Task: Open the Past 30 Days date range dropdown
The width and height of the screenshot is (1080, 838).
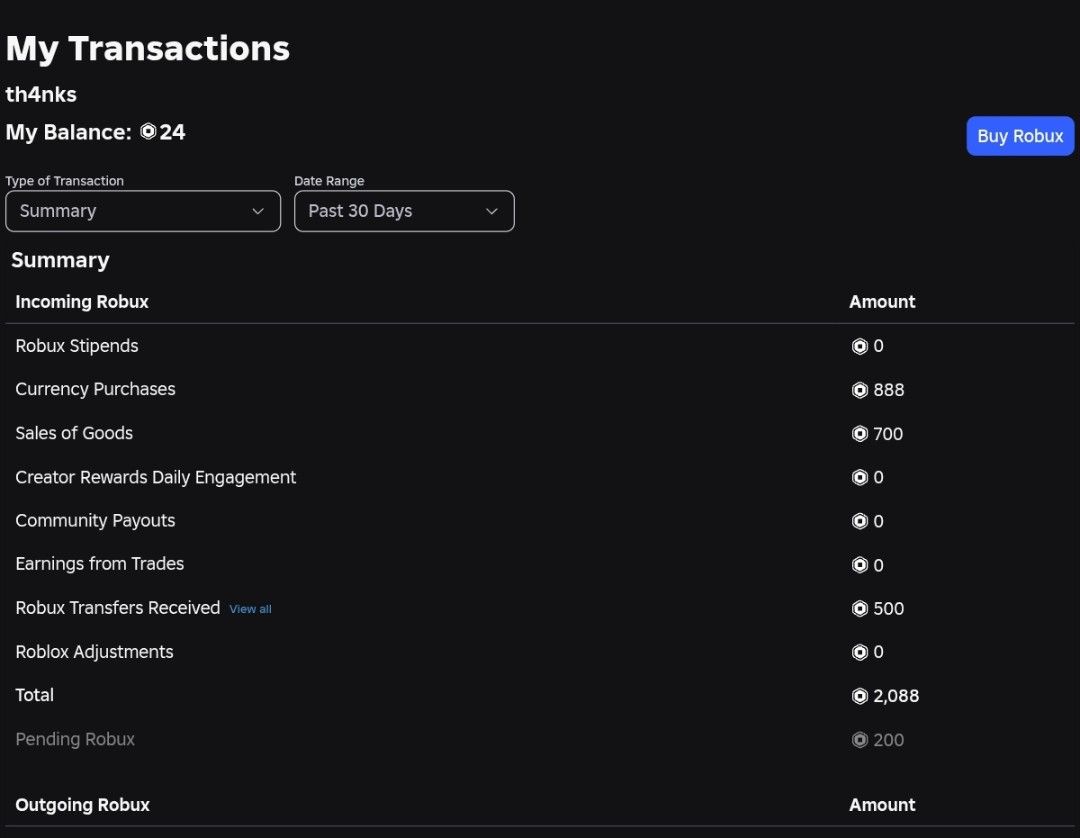Action: (x=404, y=211)
